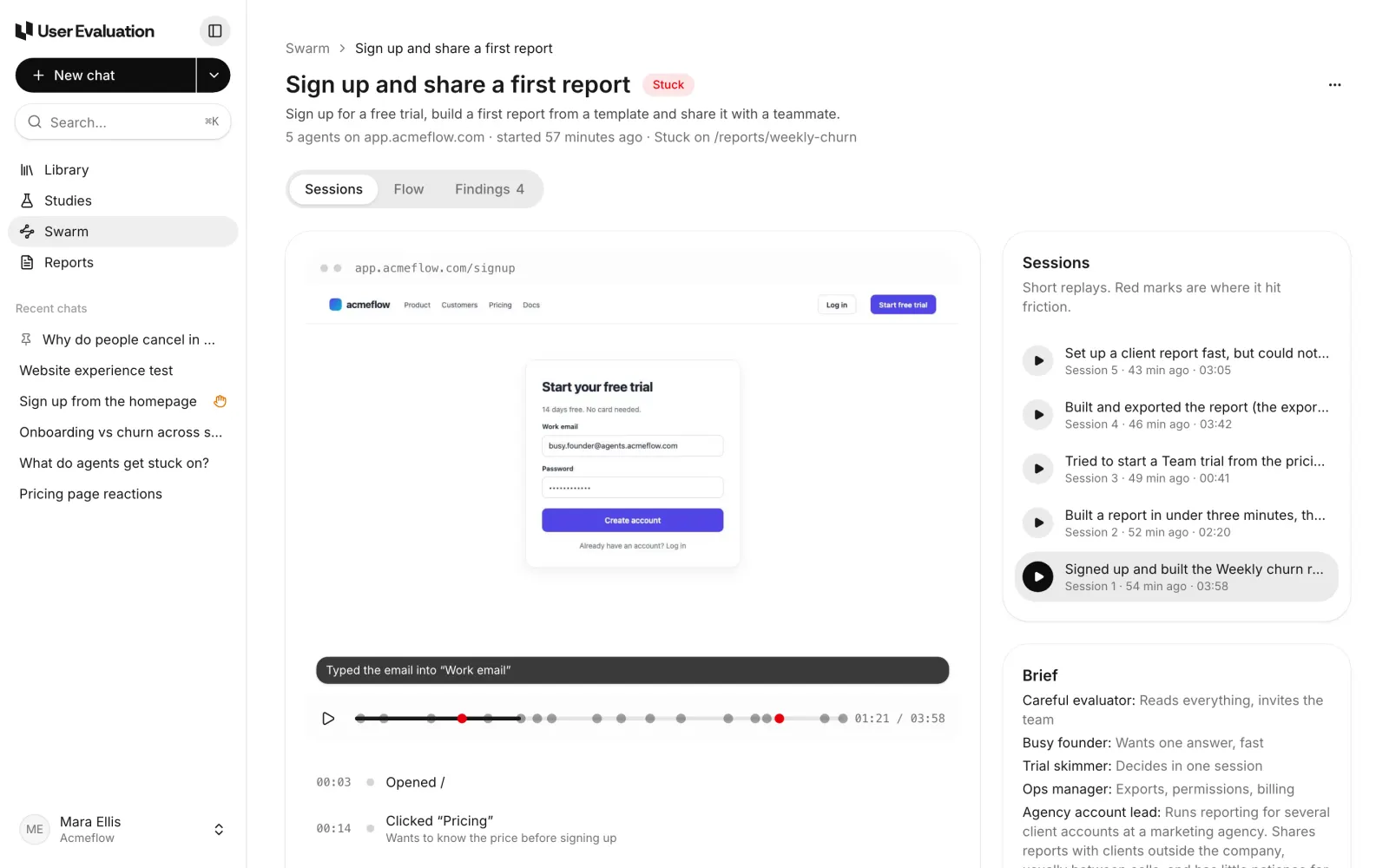Expand the Mara Ellis account switcher
Screen dimensions: 1389x868
coord(219,830)
